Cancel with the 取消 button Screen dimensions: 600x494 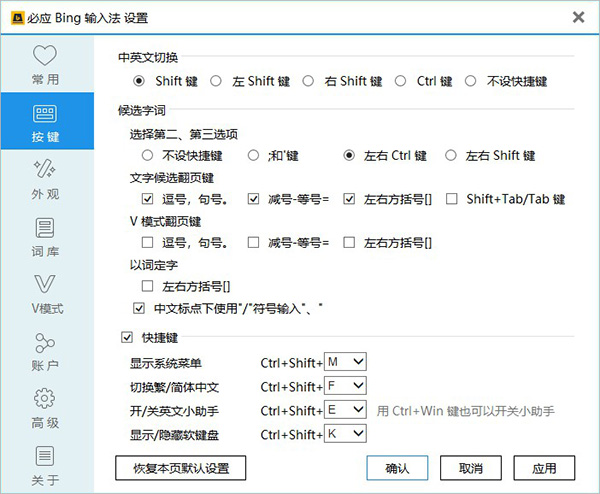tap(471, 468)
